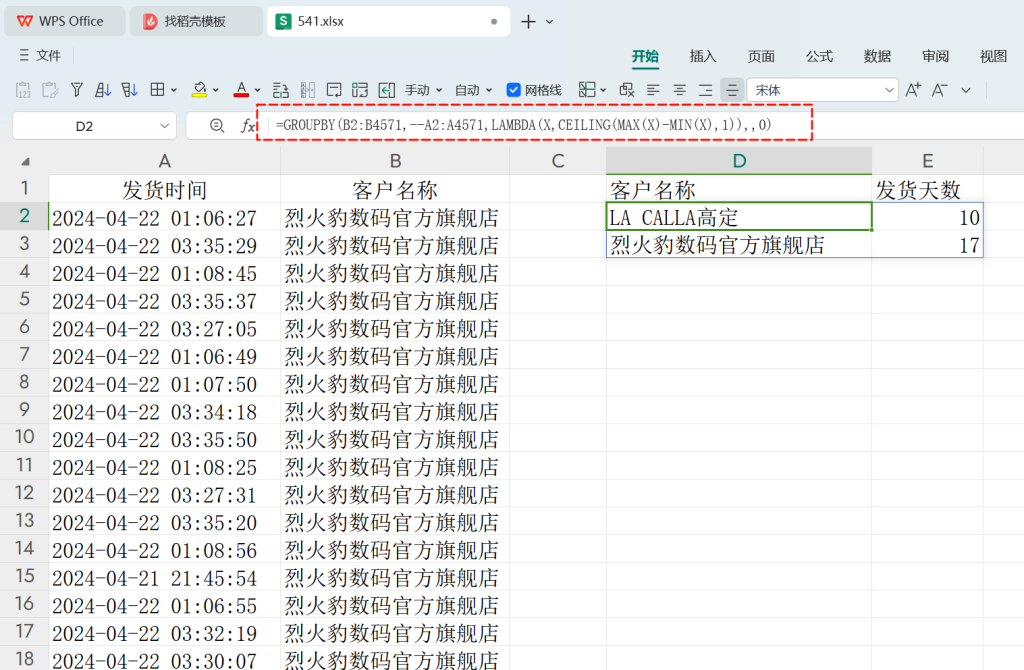Toggle the highlighted justify alignment icon
Image resolution: width=1024 pixels, height=670 pixels.
tap(732, 90)
